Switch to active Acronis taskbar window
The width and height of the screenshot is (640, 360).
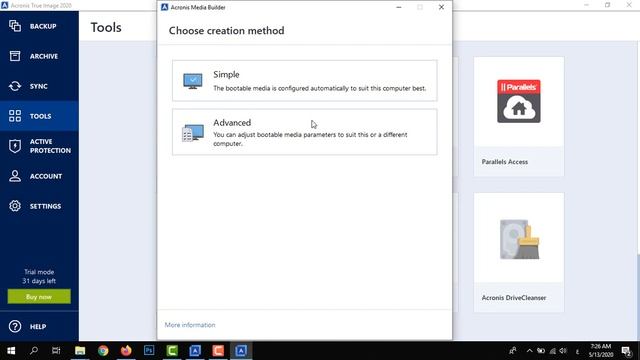(x=241, y=351)
